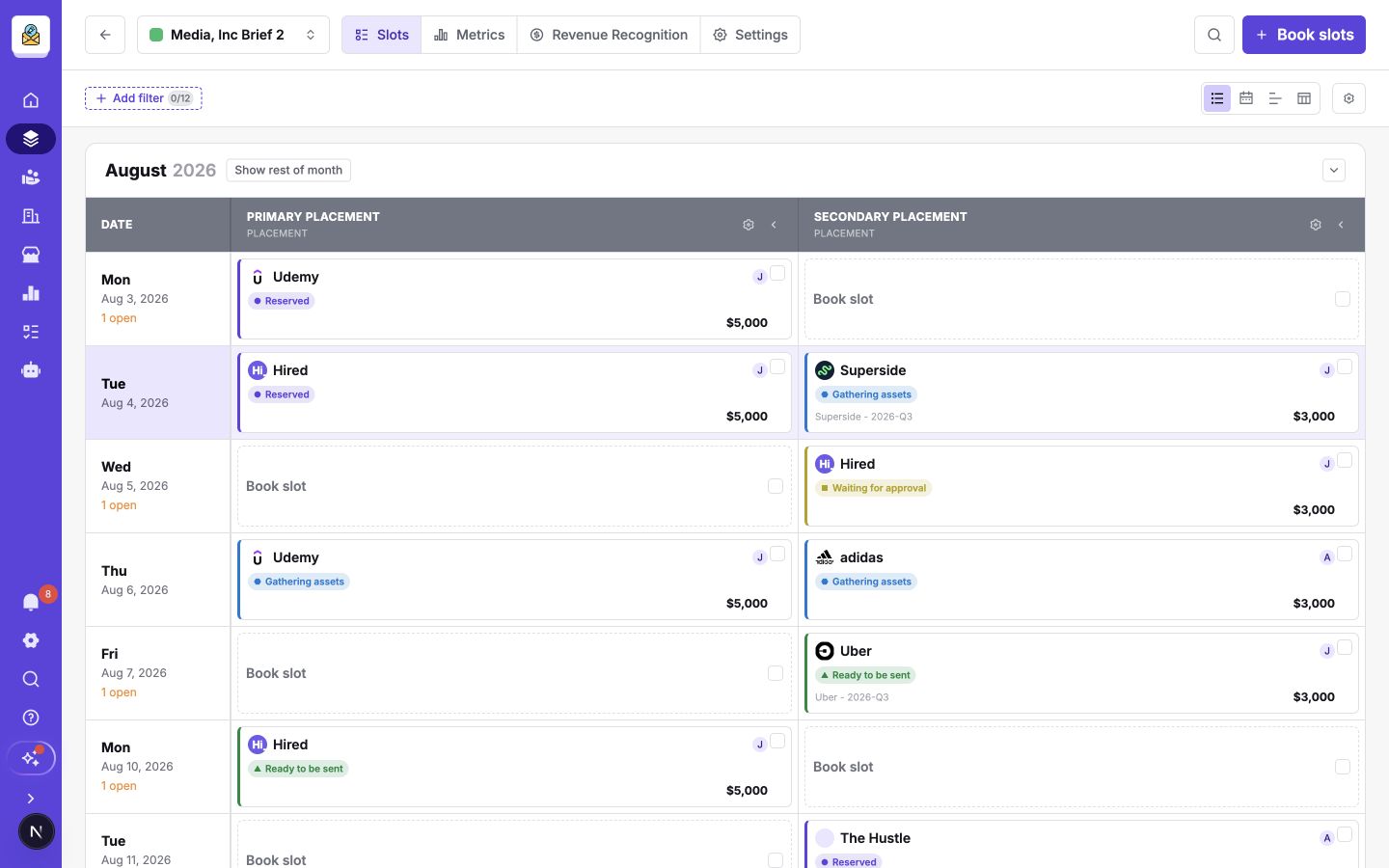Viewport: 1389px width, 868px height.
Task: Switch to timeline view icon
Action: click(1275, 98)
